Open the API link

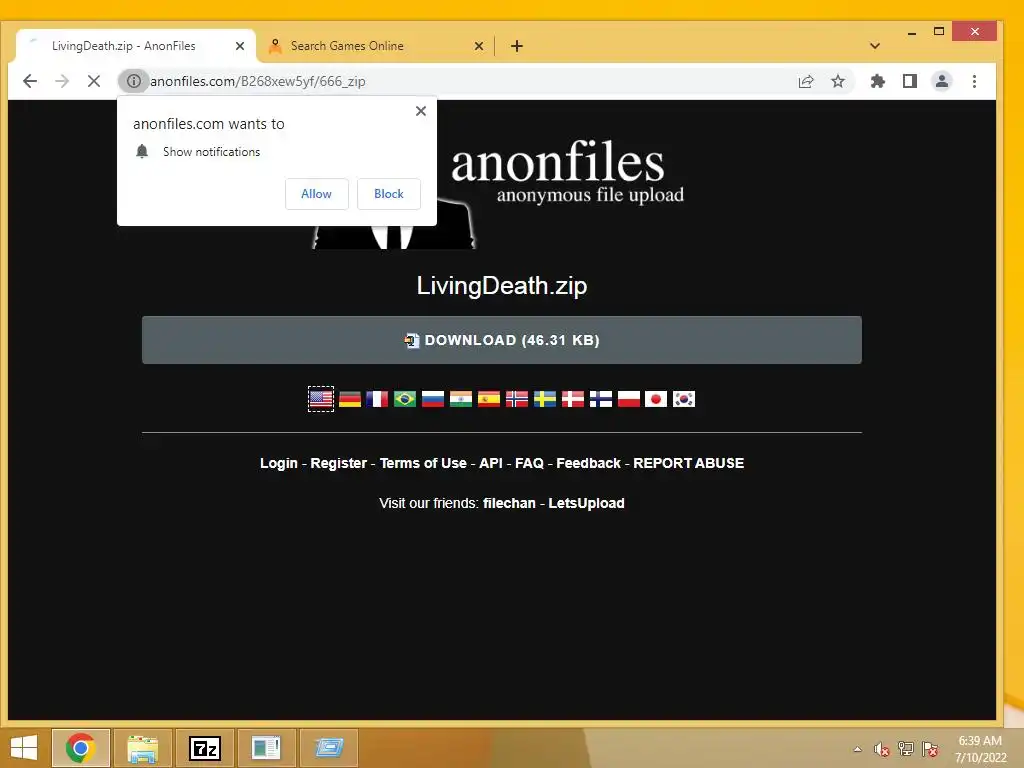(491, 463)
